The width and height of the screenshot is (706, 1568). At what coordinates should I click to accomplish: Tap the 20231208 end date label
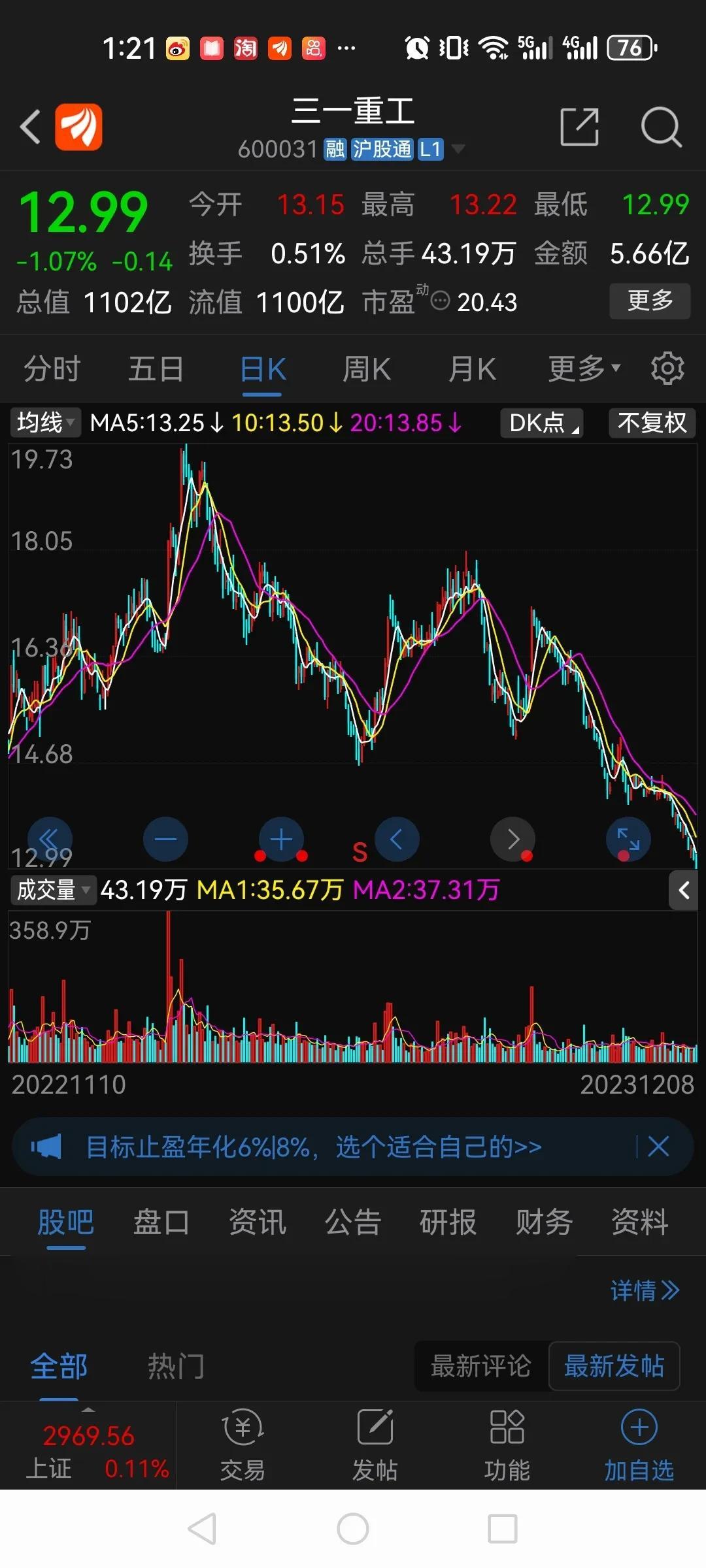pyautogui.click(x=637, y=1085)
